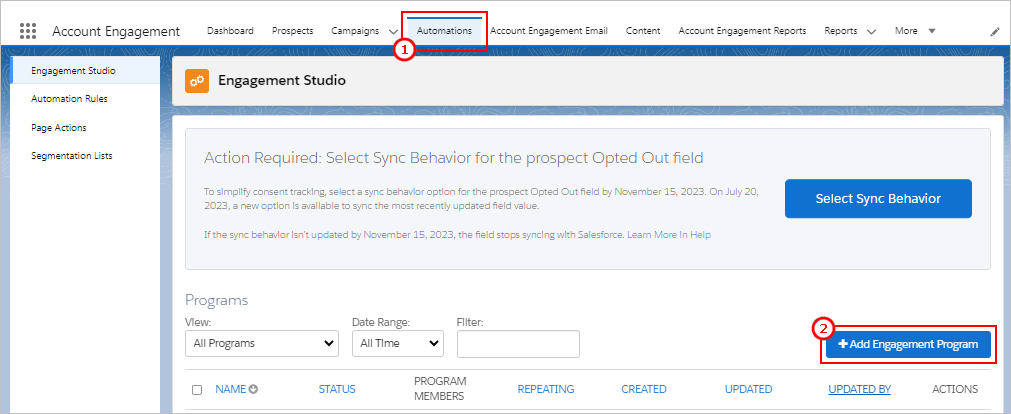Click the PROGRAM MEMBERS column header

click(x=440, y=389)
